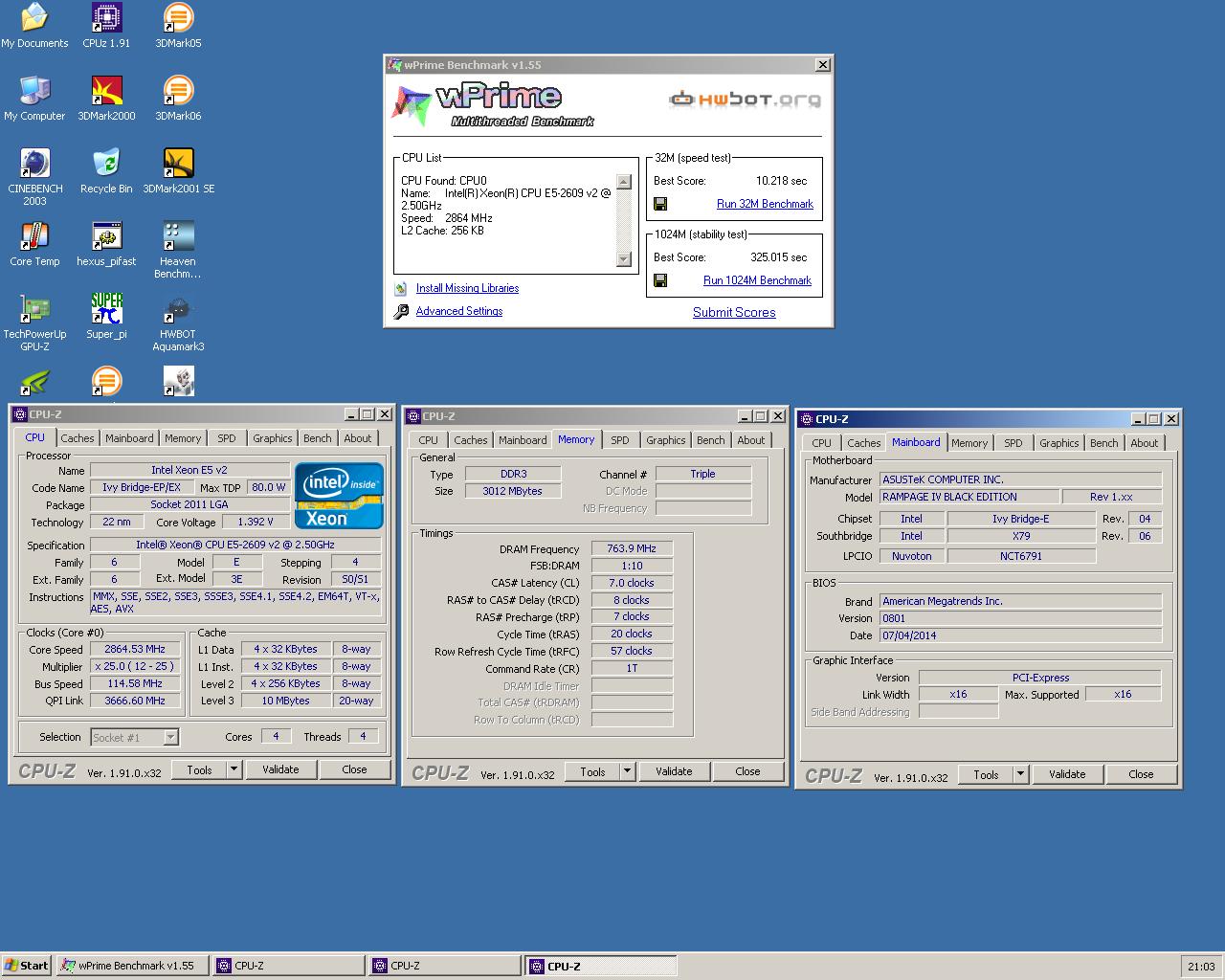
Task: Click the first CPU-Z taskbar button
Action: [x=289, y=966]
